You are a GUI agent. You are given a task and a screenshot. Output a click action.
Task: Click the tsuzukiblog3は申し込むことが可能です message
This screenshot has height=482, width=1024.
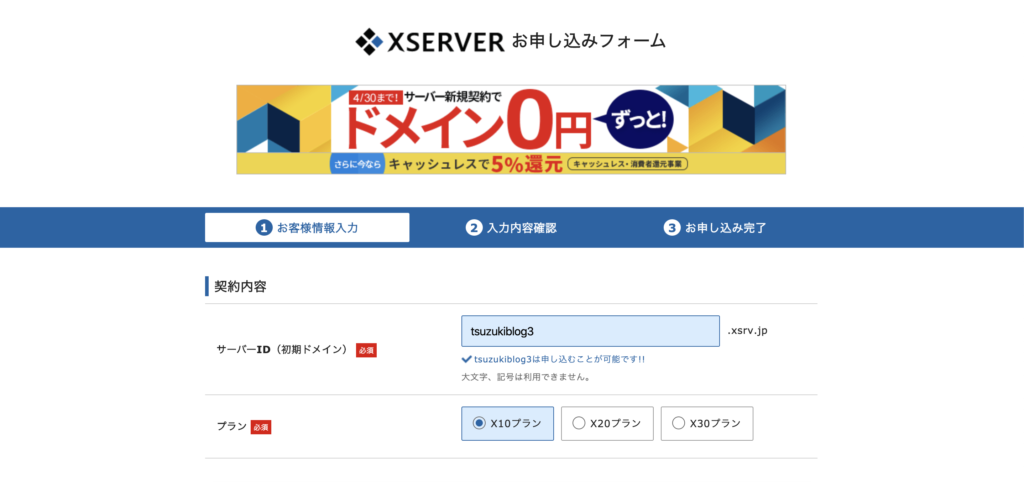point(559,359)
